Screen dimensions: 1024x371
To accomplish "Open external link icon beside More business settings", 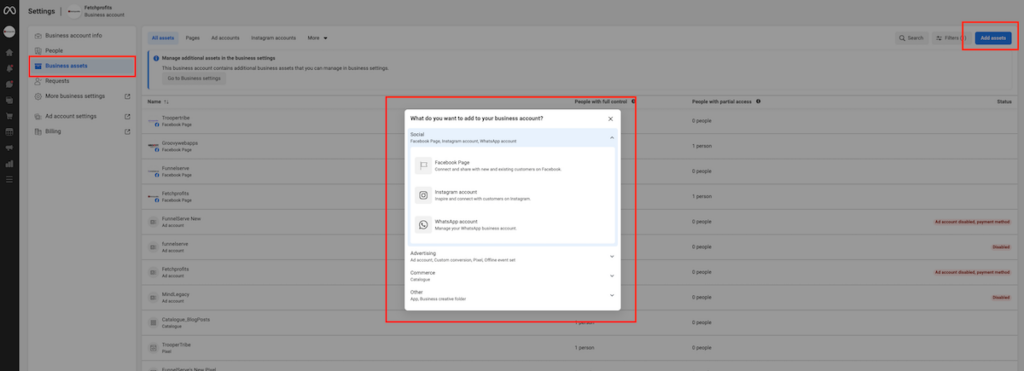I will 127,97.
